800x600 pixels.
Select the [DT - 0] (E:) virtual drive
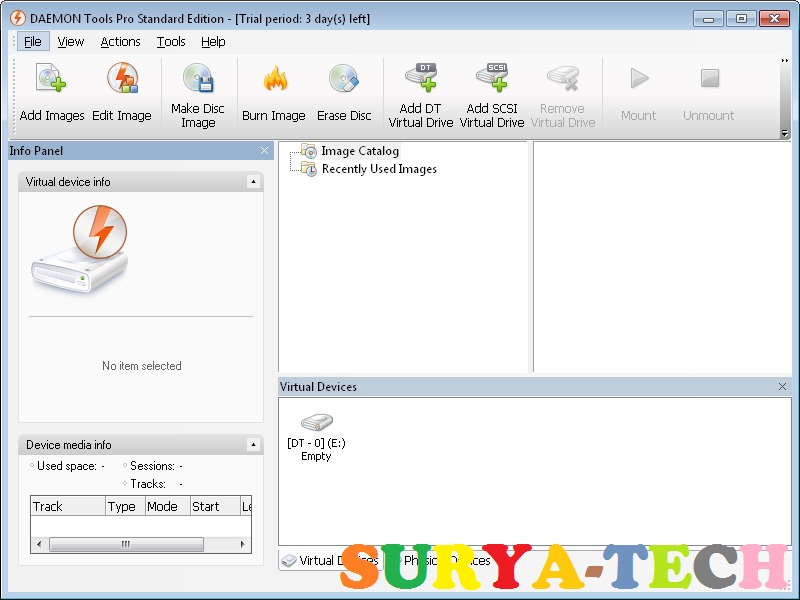click(316, 438)
